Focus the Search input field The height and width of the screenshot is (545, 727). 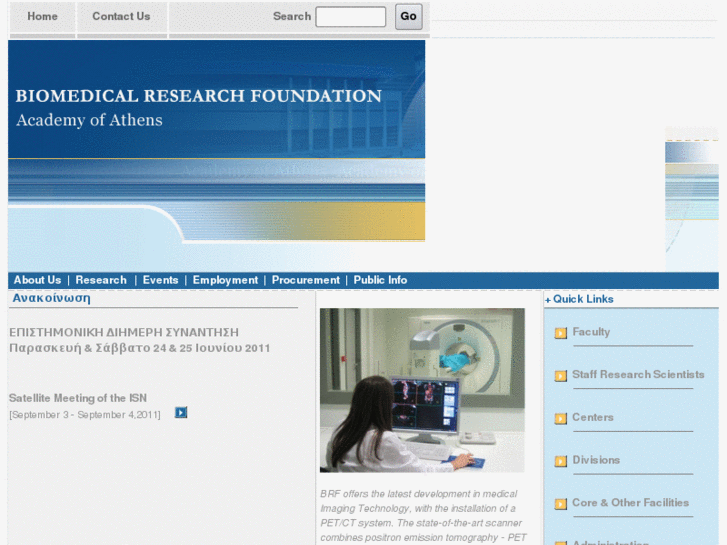tap(351, 17)
